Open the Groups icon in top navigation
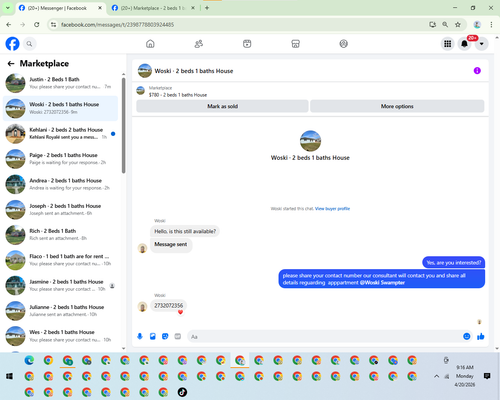The image size is (500, 400). (344, 44)
